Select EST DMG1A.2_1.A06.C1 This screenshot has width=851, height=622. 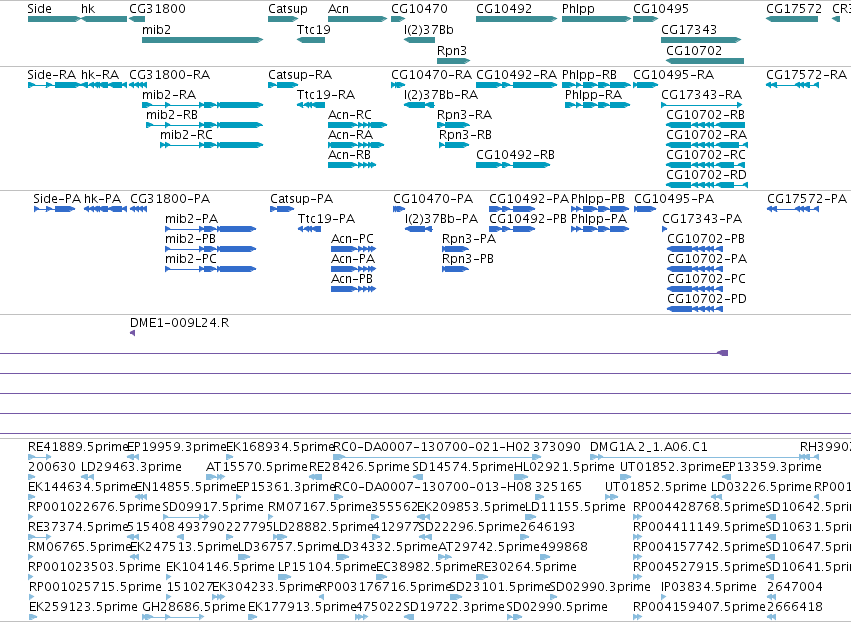pyautogui.click(x=701, y=457)
